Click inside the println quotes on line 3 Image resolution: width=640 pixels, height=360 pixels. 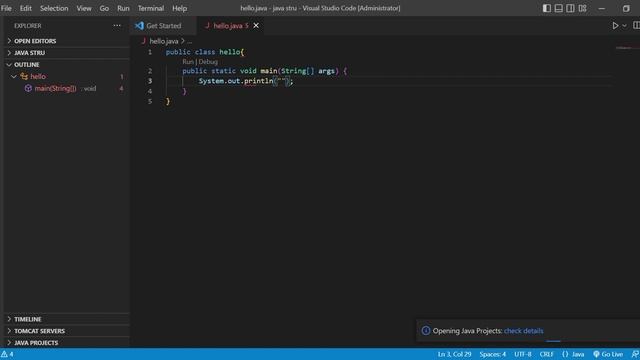(281, 81)
